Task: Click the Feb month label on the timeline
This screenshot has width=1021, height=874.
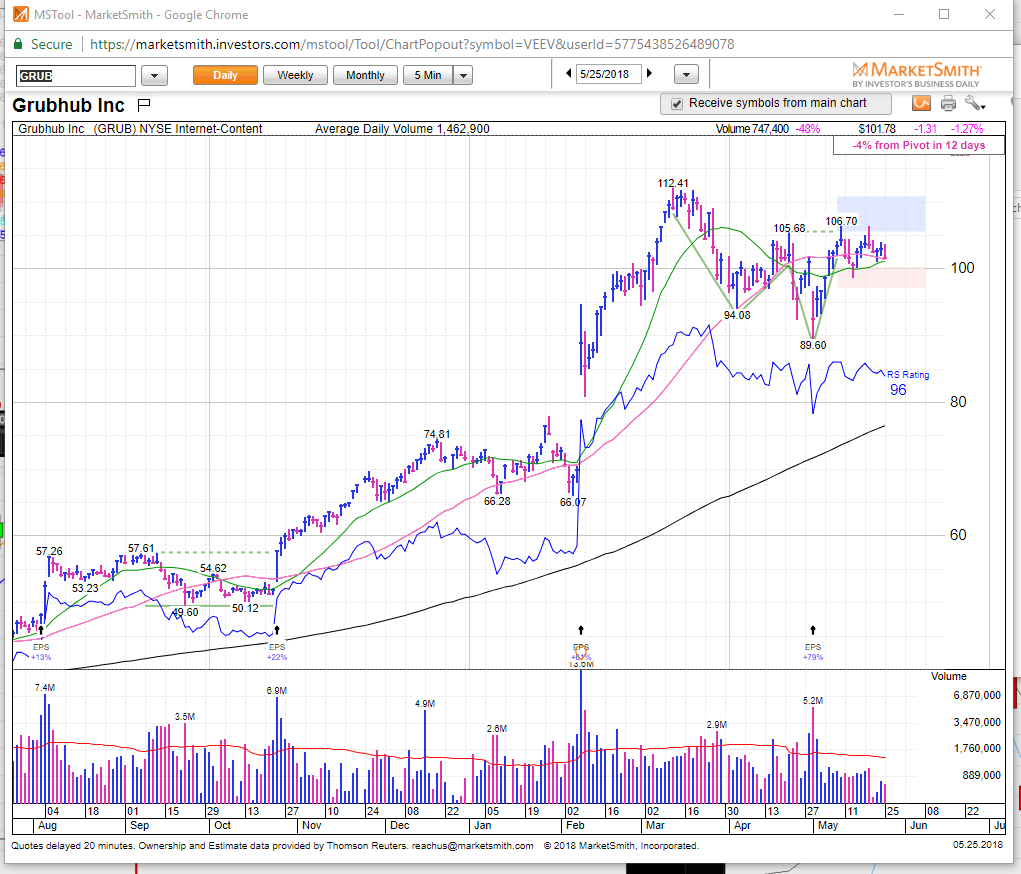Action: coord(575,825)
